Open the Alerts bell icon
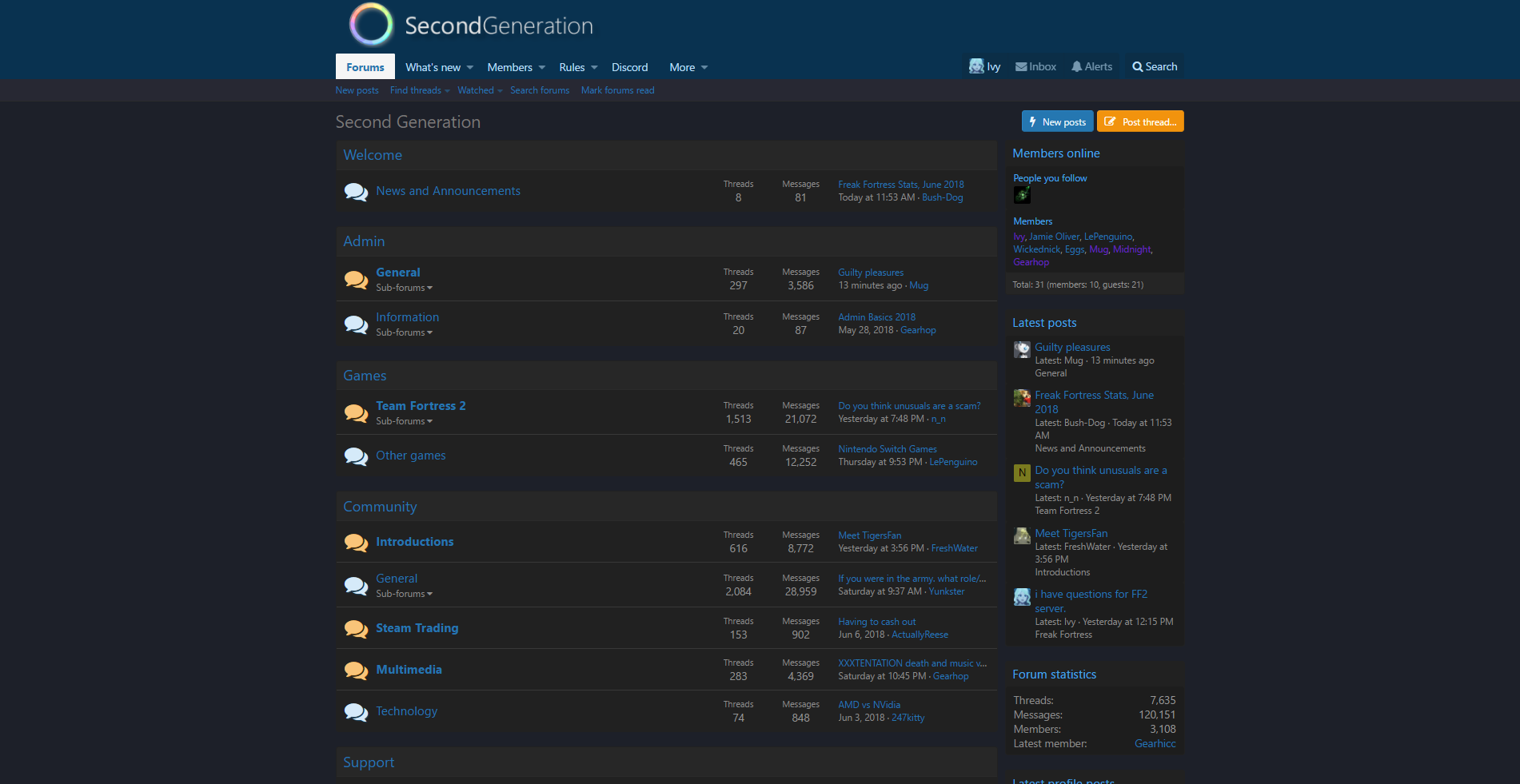Viewport: 1520px width, 784px height. (1076, 67)
